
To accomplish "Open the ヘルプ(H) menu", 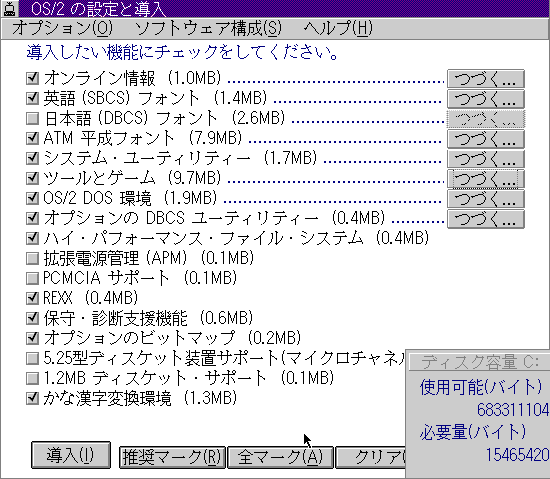I will click(x=338, y=28).
